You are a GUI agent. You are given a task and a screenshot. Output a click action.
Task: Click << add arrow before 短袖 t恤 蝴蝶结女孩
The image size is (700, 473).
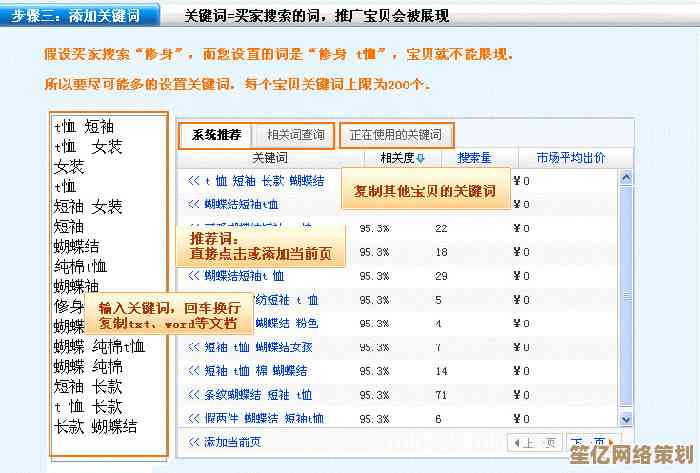pyautogui.click(x=194, y=347)
